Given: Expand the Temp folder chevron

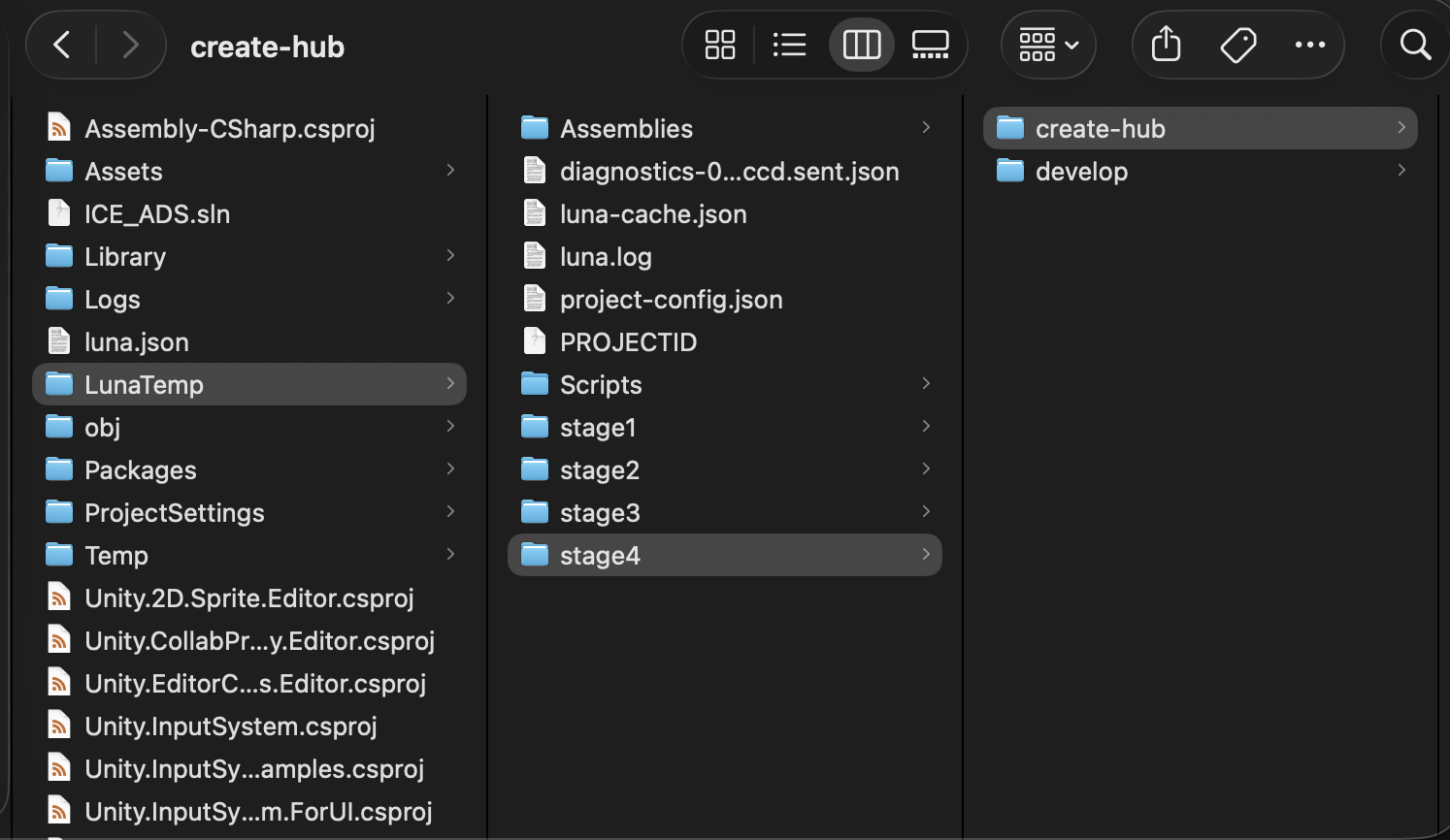Looking at the screenshot, I should click(x=450, y=554).
